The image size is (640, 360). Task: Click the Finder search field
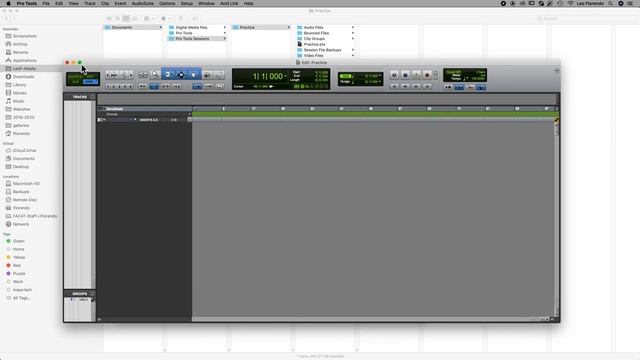tap(586, 18)
